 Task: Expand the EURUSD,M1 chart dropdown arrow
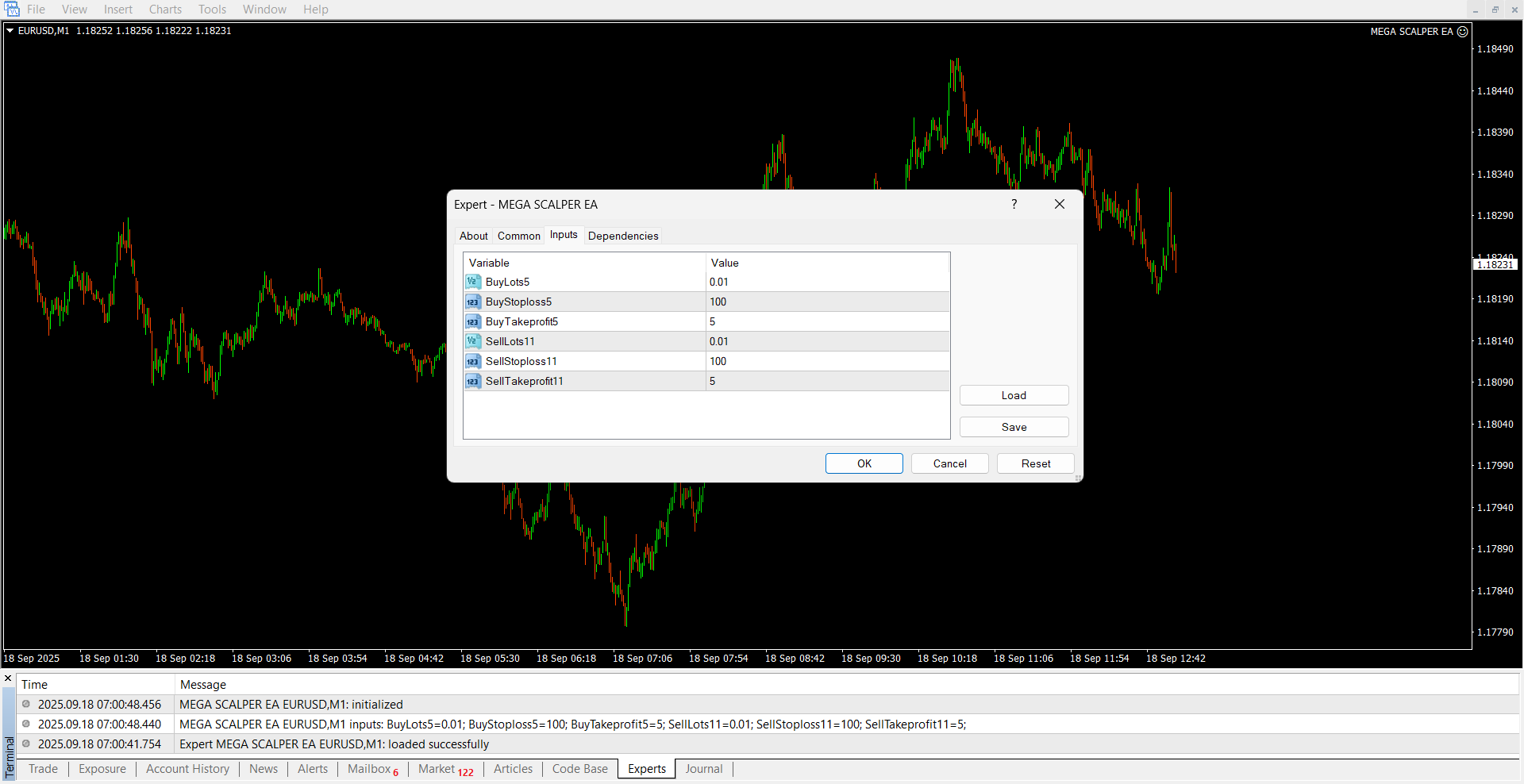10,31
